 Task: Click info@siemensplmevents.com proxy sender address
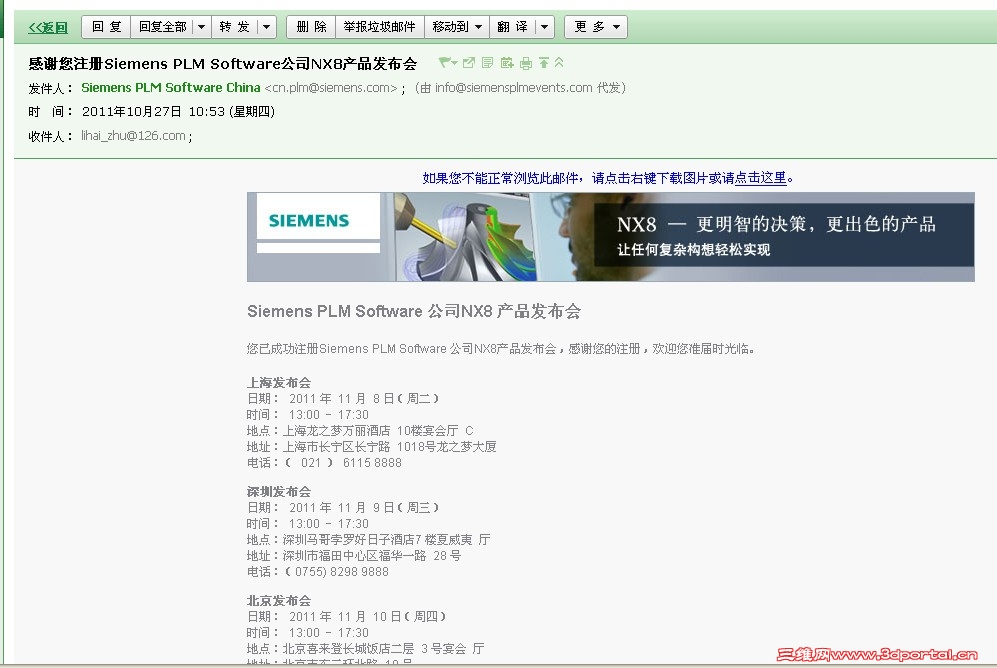[514, 88]
